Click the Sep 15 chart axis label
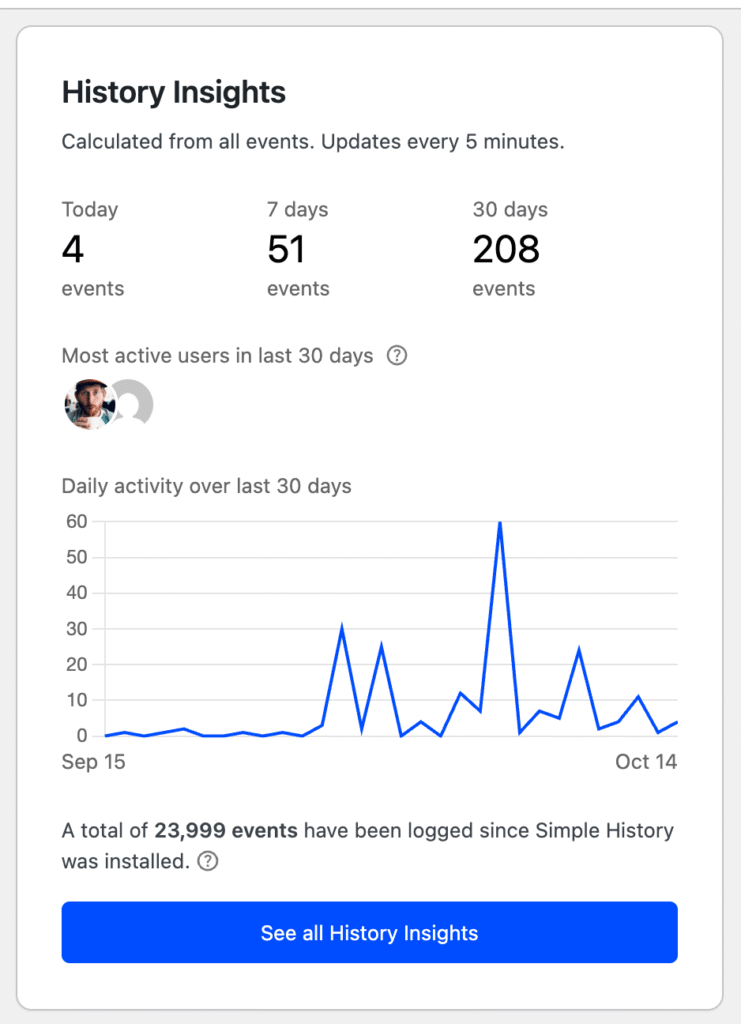Screen dimensions: 741x1024 tap(93, 762)
